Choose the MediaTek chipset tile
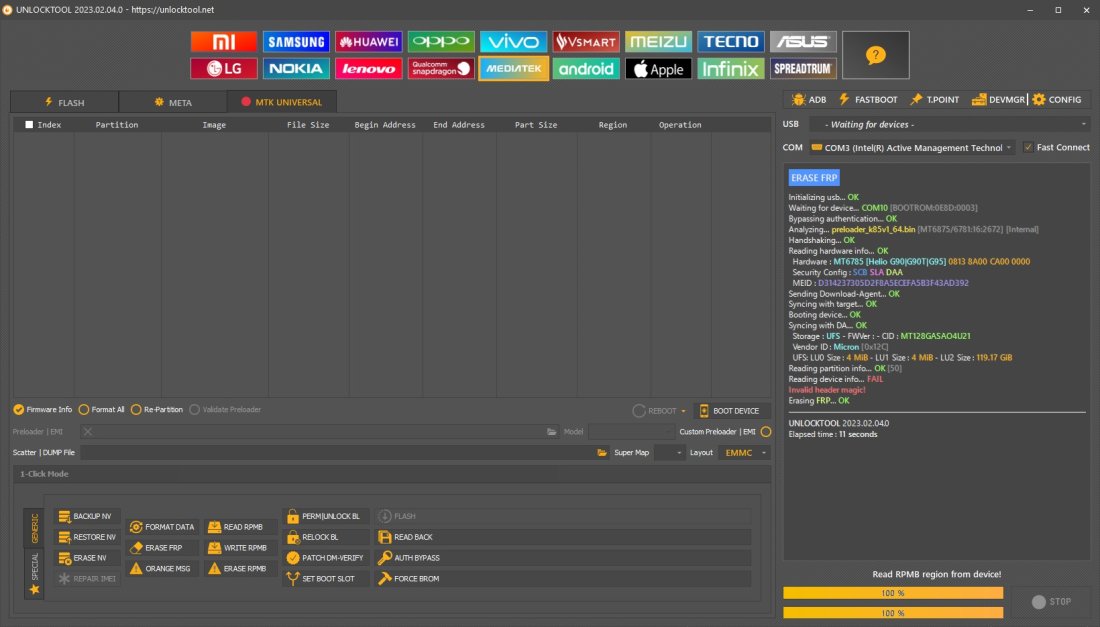Screen dimensions: 1100x627 514,69
